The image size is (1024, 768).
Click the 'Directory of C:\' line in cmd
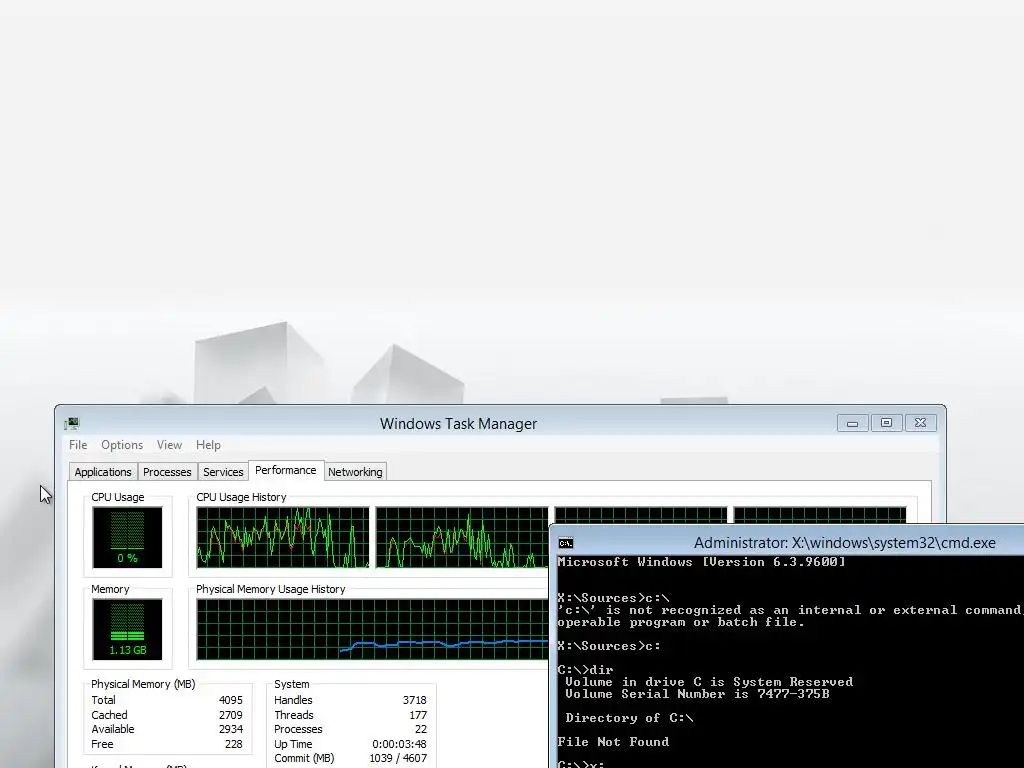pyautogui.click(x=630, y=718)
